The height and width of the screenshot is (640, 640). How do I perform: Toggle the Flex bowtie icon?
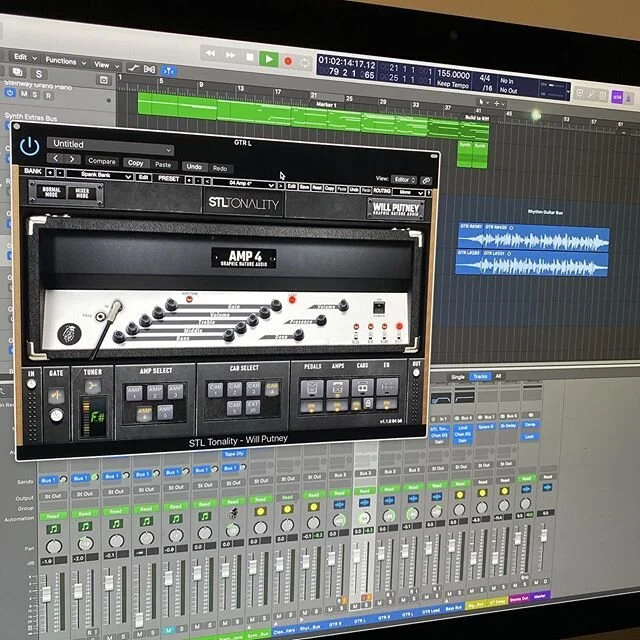click(149, 69)
